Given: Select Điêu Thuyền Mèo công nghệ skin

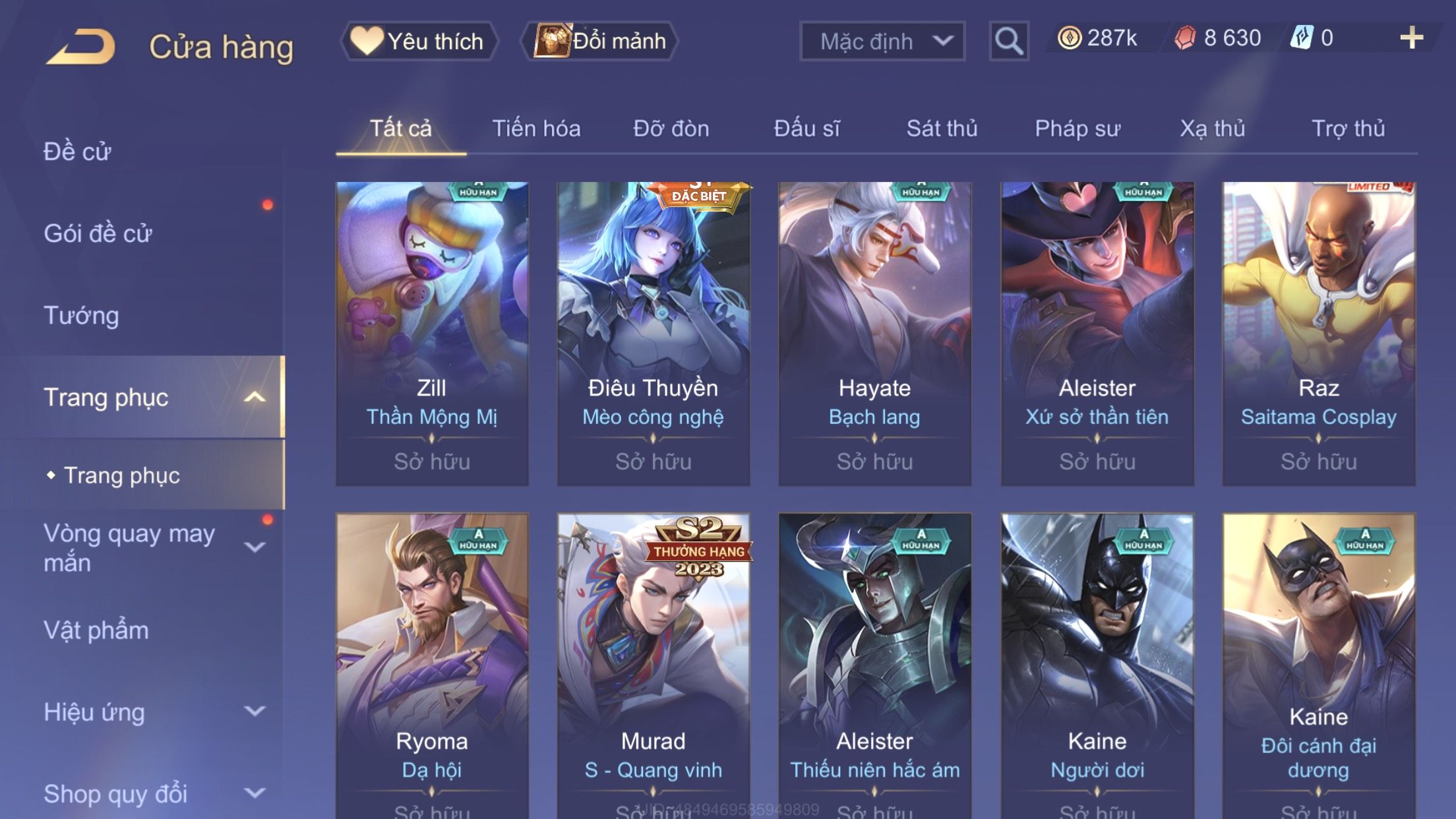Looking at the screenshot, I should click(x=653, y=334).
